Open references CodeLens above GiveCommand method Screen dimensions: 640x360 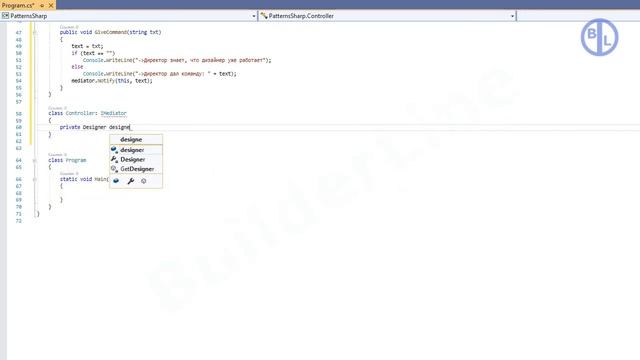69,27
